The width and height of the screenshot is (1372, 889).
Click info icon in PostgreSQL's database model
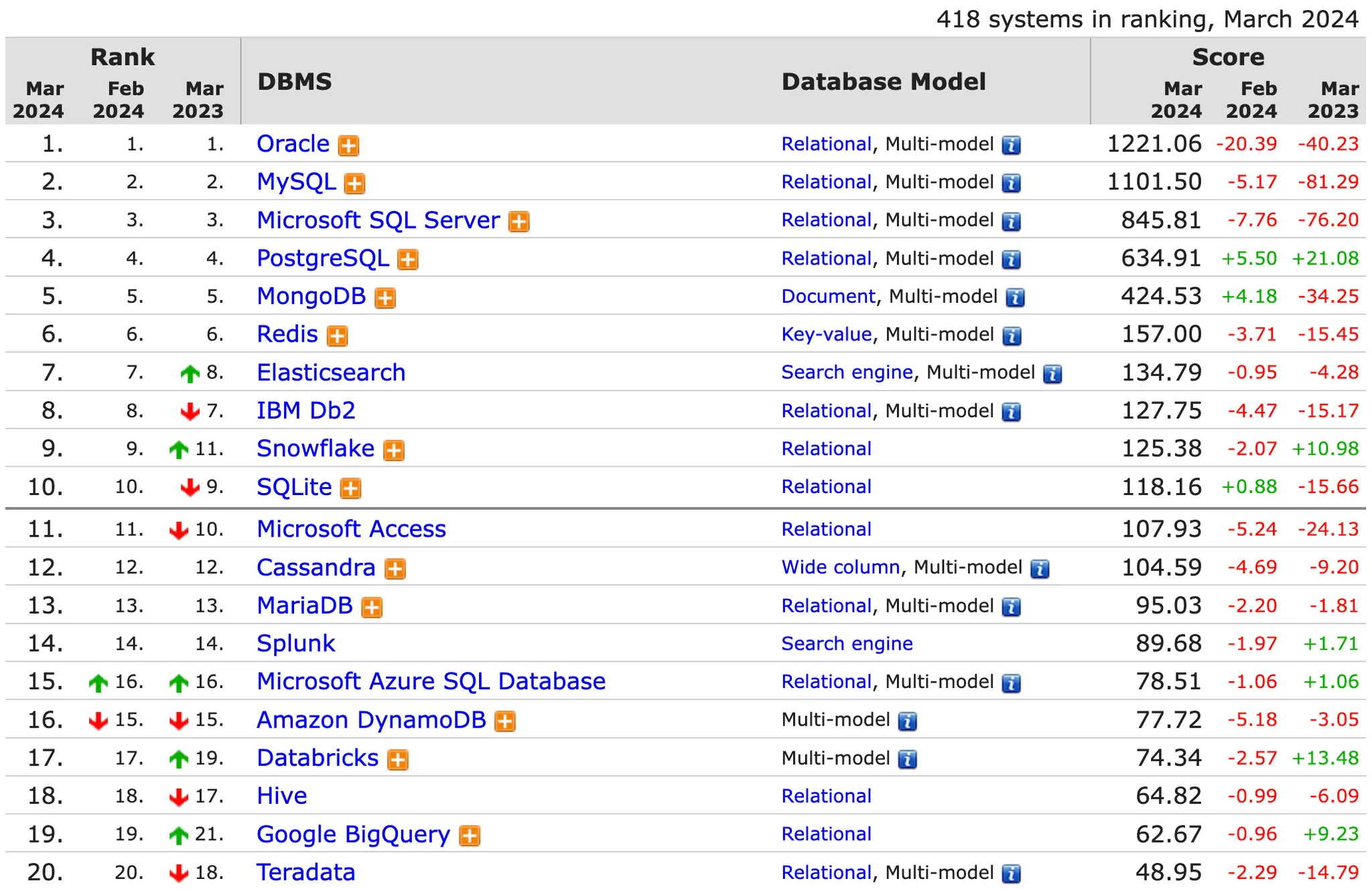1011,260
